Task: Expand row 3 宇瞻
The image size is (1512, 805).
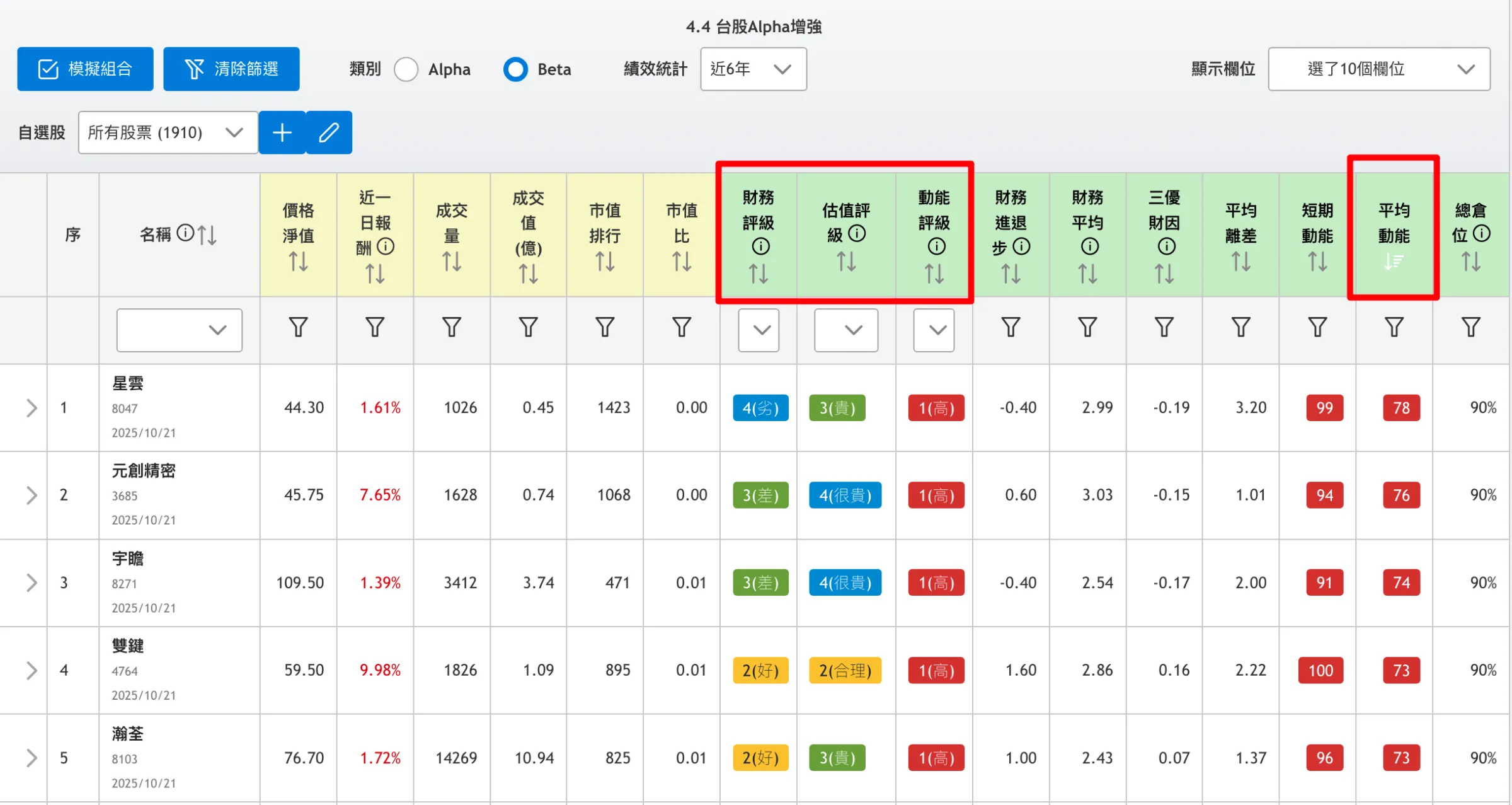Action: click(x=31, y=582)
